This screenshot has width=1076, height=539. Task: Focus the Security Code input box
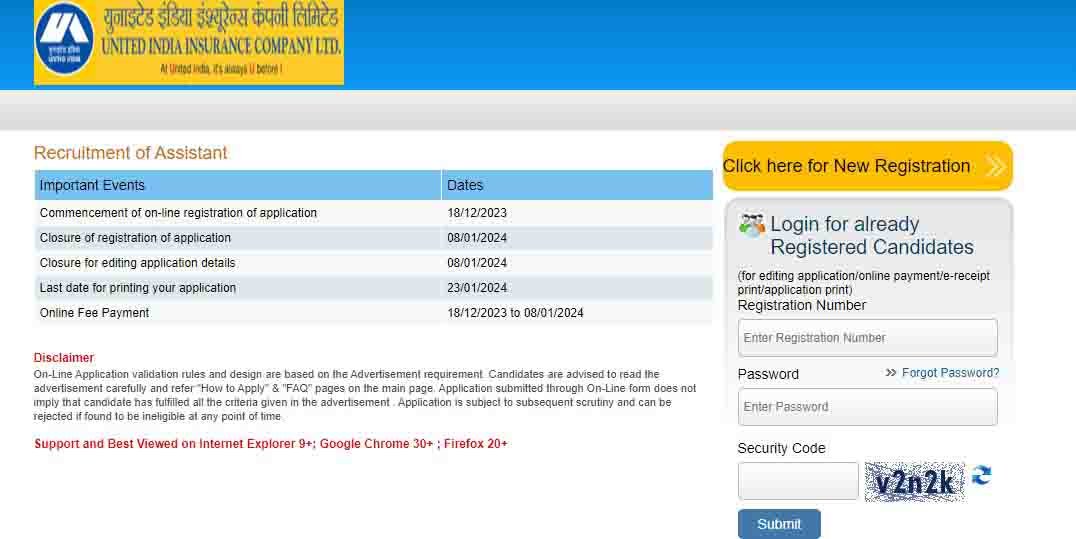798,481
